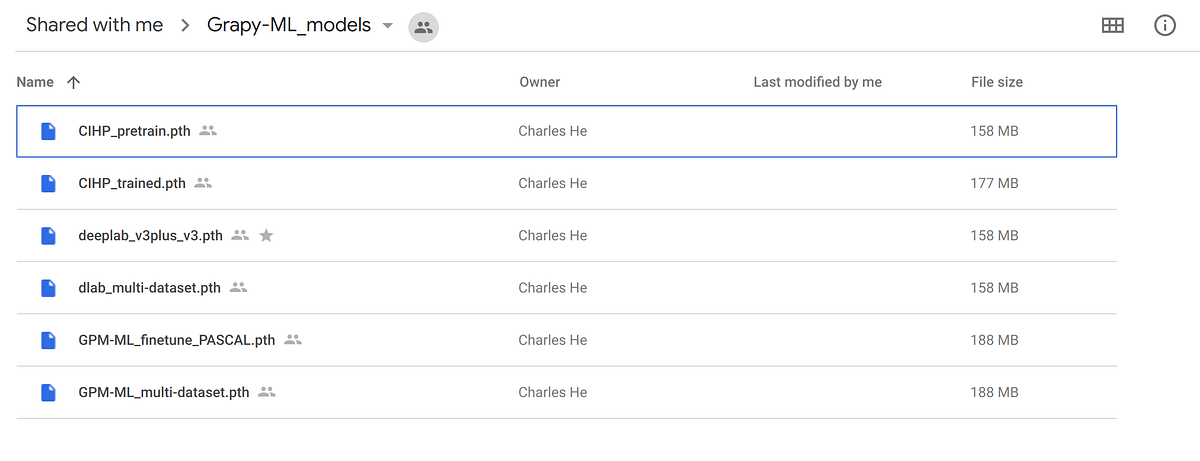1200x461 pixels.
Task: Click the Grapy-ML_models breadcrumb title
Action: pos(289,25)
